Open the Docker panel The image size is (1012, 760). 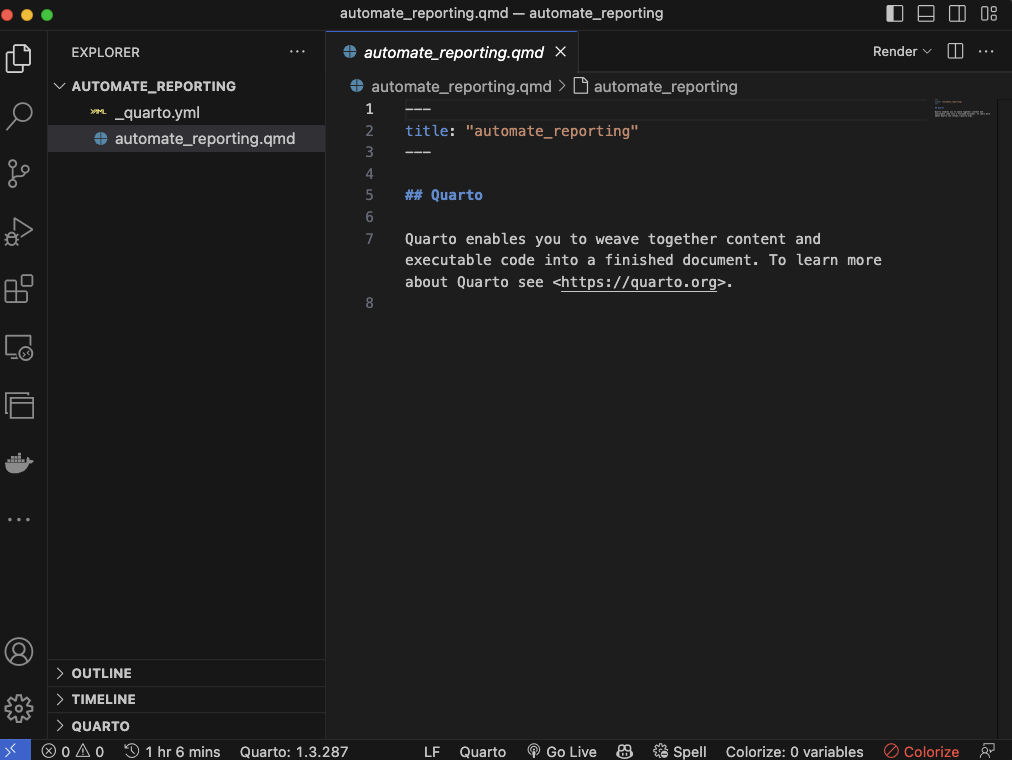[19, 463]
